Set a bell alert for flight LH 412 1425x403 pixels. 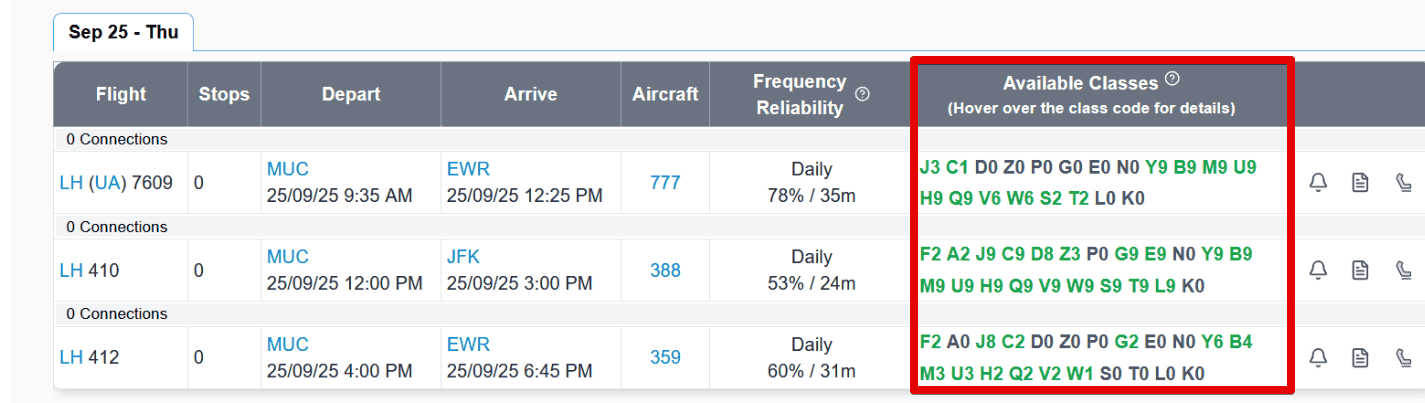[1318, 357]
